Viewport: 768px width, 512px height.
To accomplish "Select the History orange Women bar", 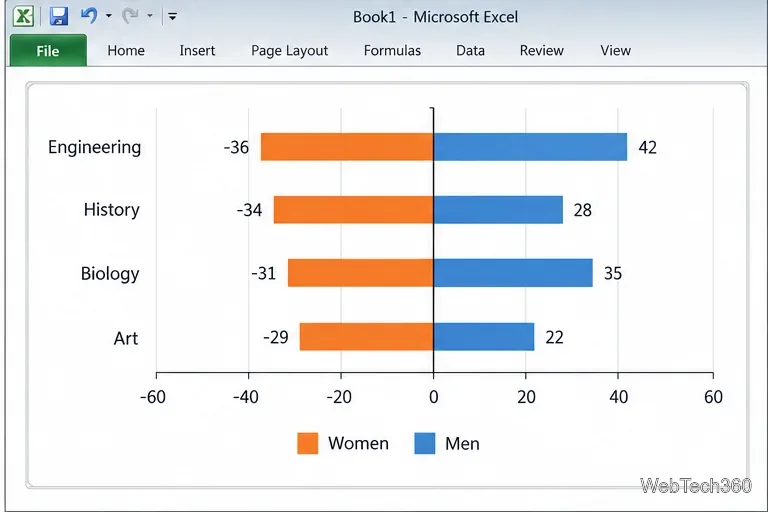I will coord(354,210).
